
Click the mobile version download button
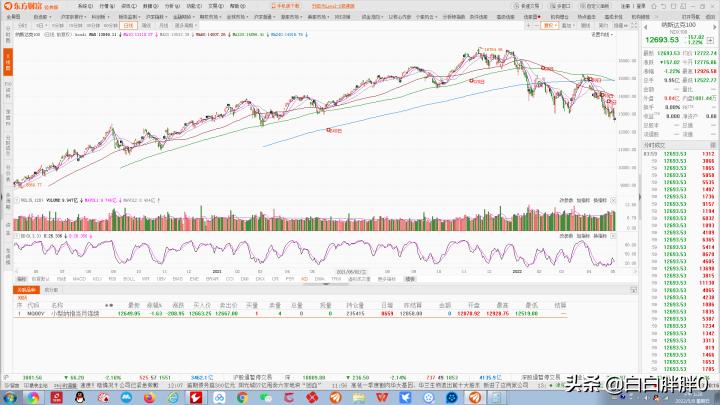[x=286, y=6]
